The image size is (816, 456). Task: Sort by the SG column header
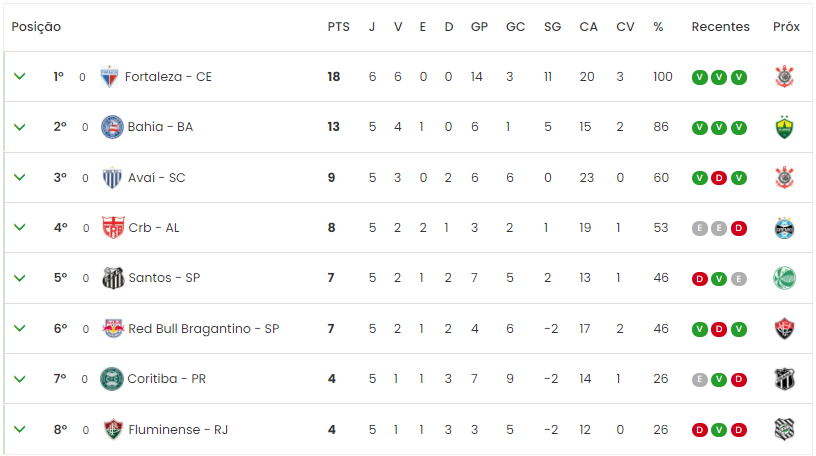[552, 27]
